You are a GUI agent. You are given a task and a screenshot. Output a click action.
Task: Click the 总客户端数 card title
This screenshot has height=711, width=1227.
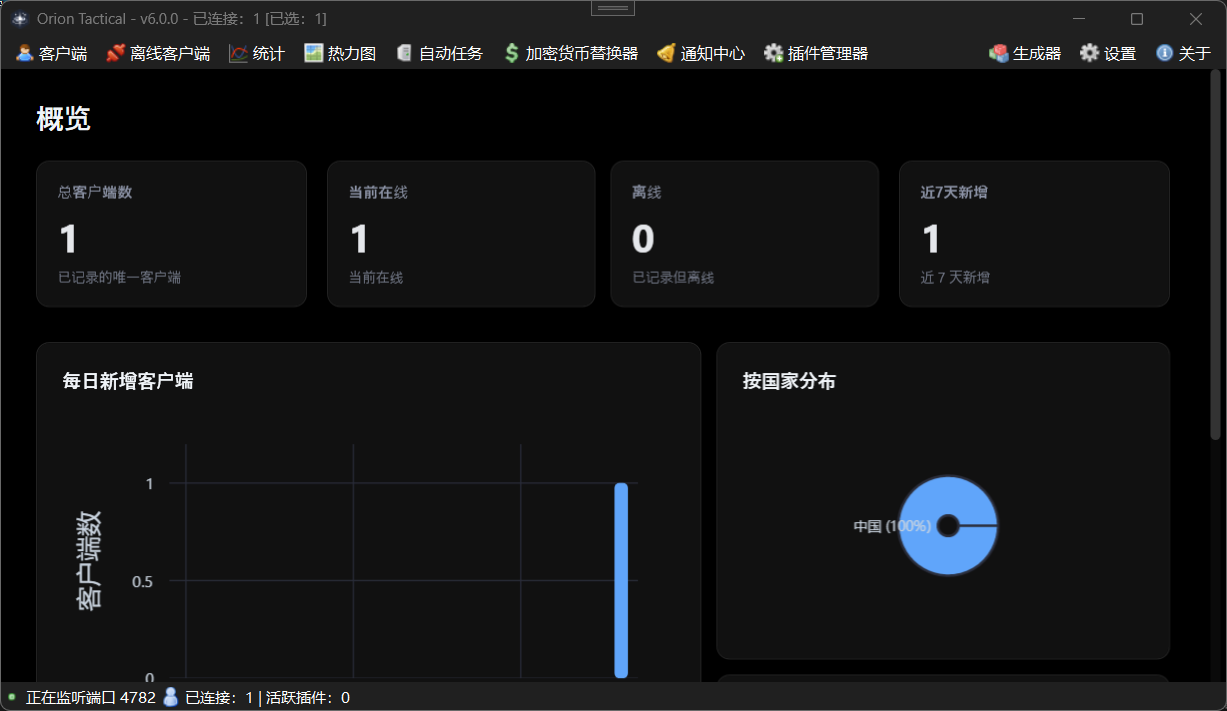[x=95, y=192]
